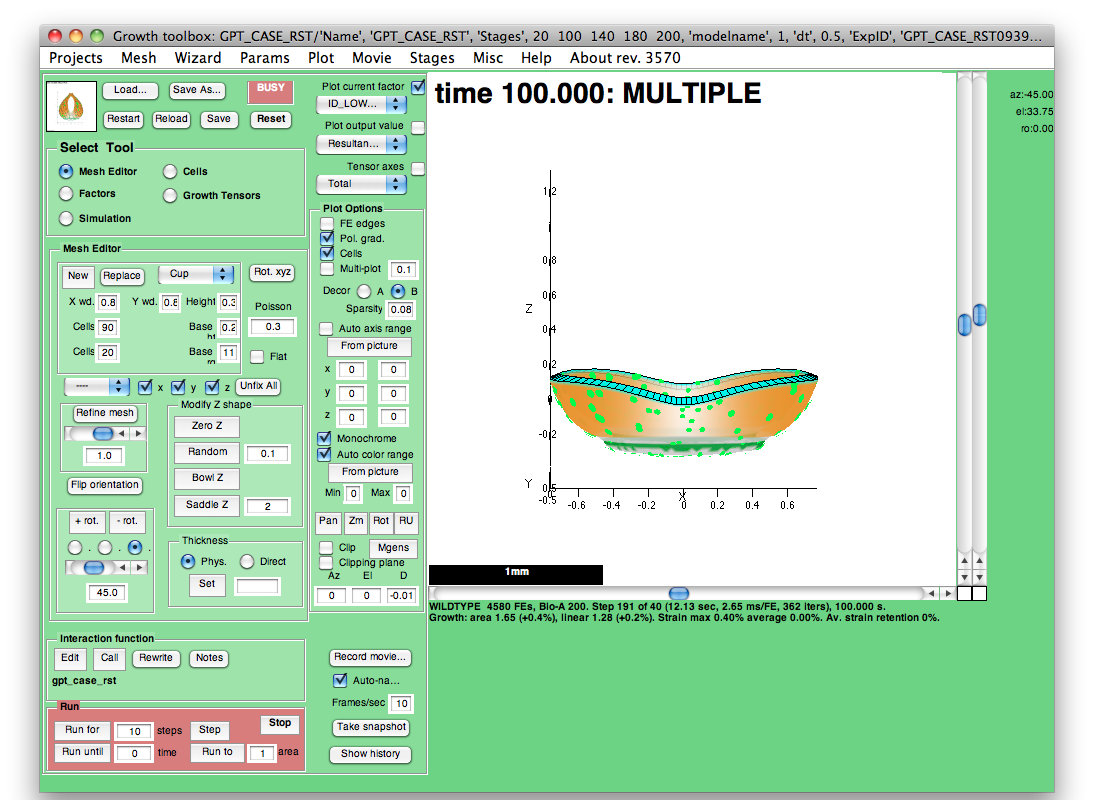
Task: Click the Take snapshot button
Action: click(371, 727)
